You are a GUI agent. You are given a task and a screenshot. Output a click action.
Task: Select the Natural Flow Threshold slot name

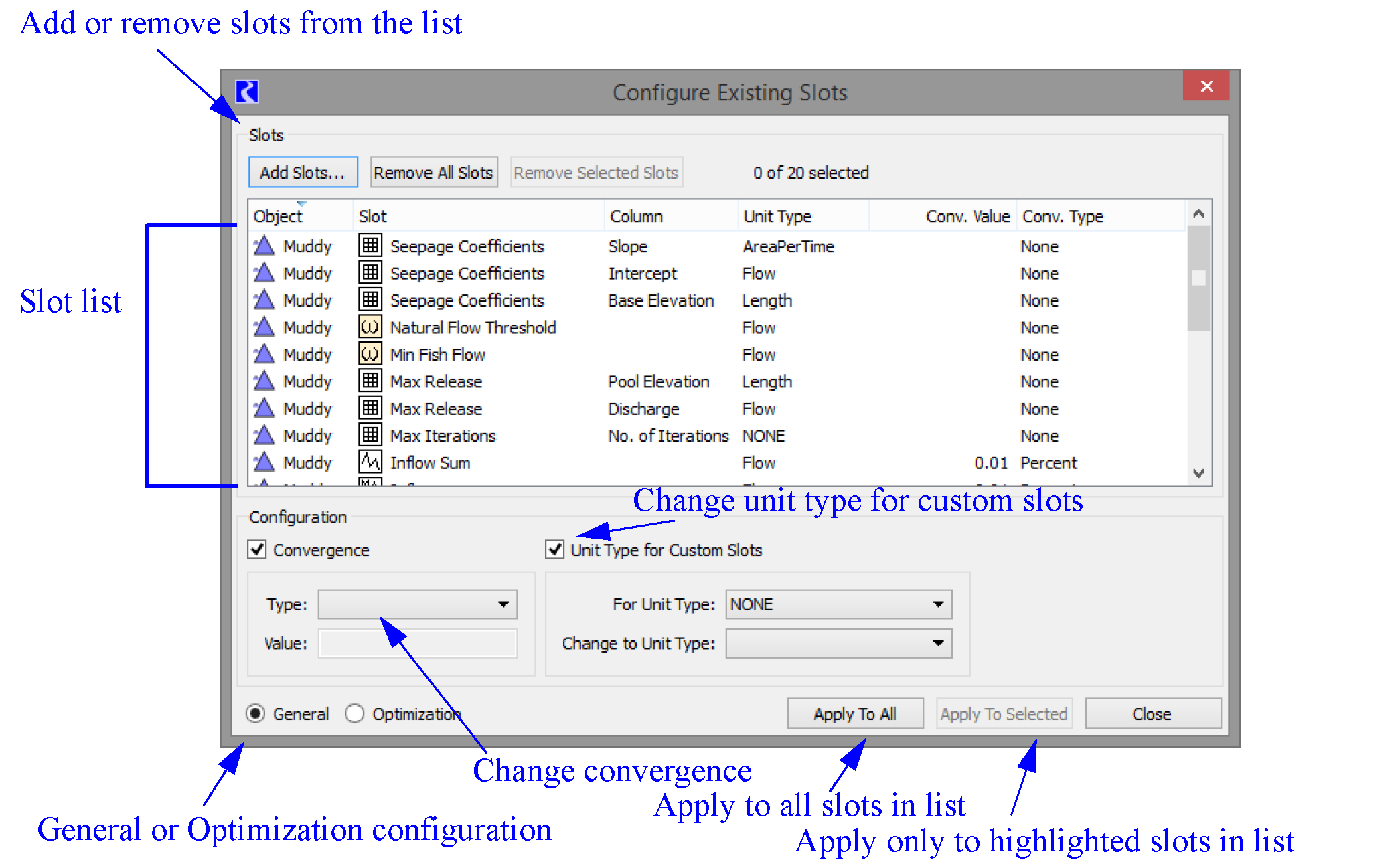tap(473, 327)
